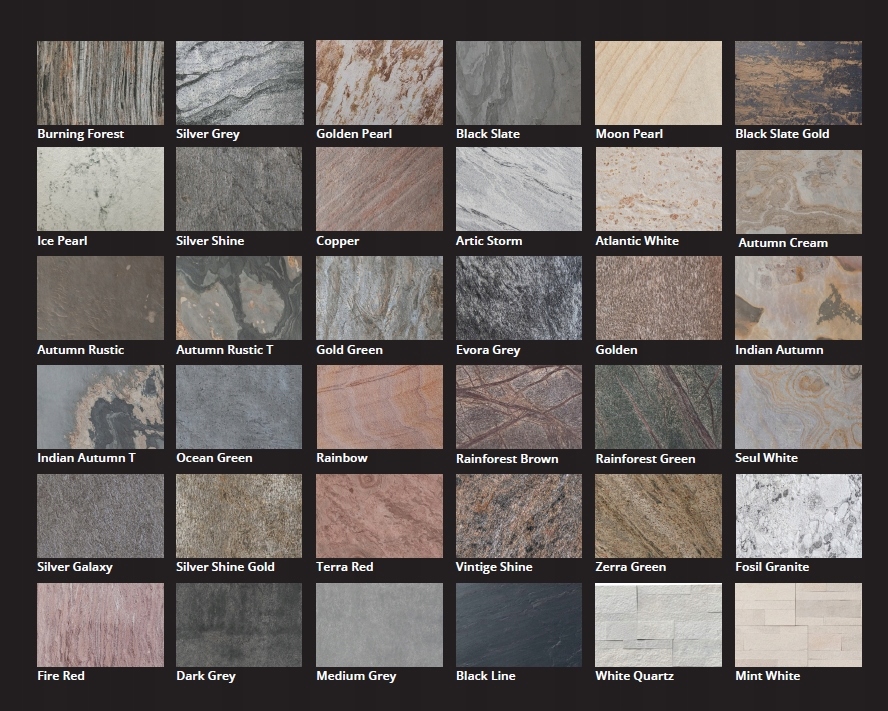Pick the Copper stone swatch
The image size is (888, 711).
[x=379, y=189]
